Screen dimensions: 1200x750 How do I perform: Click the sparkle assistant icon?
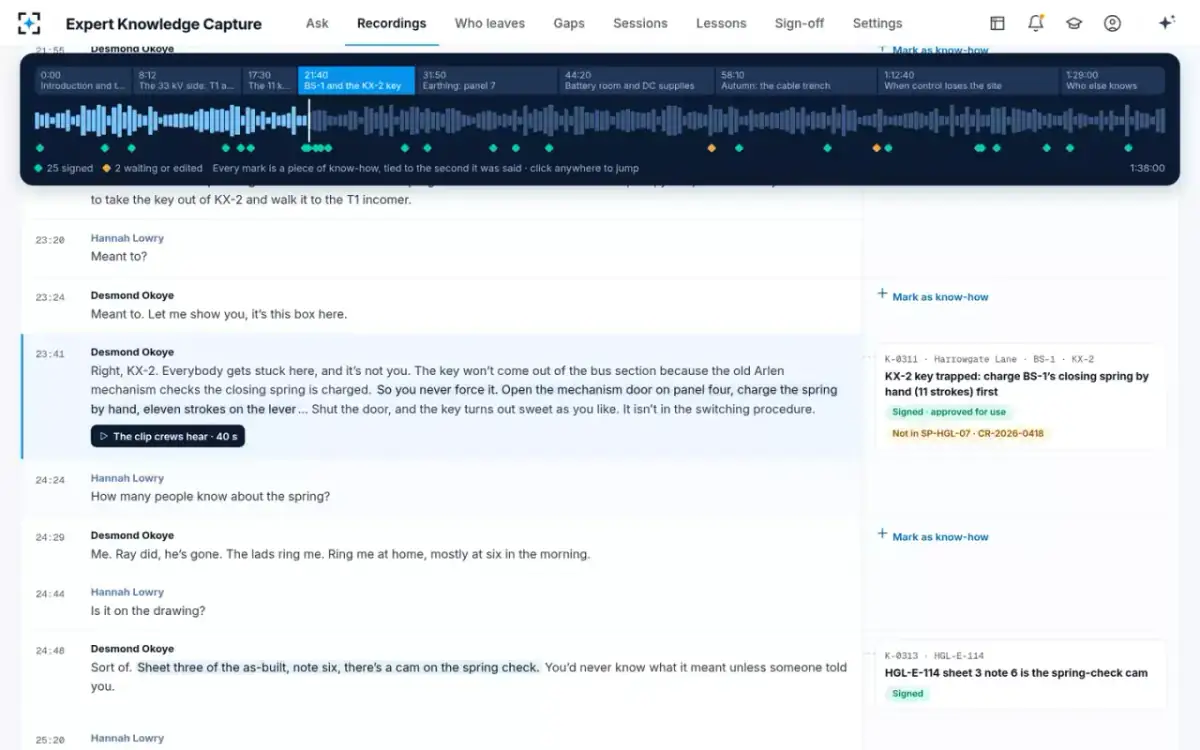coord(1166,23)
